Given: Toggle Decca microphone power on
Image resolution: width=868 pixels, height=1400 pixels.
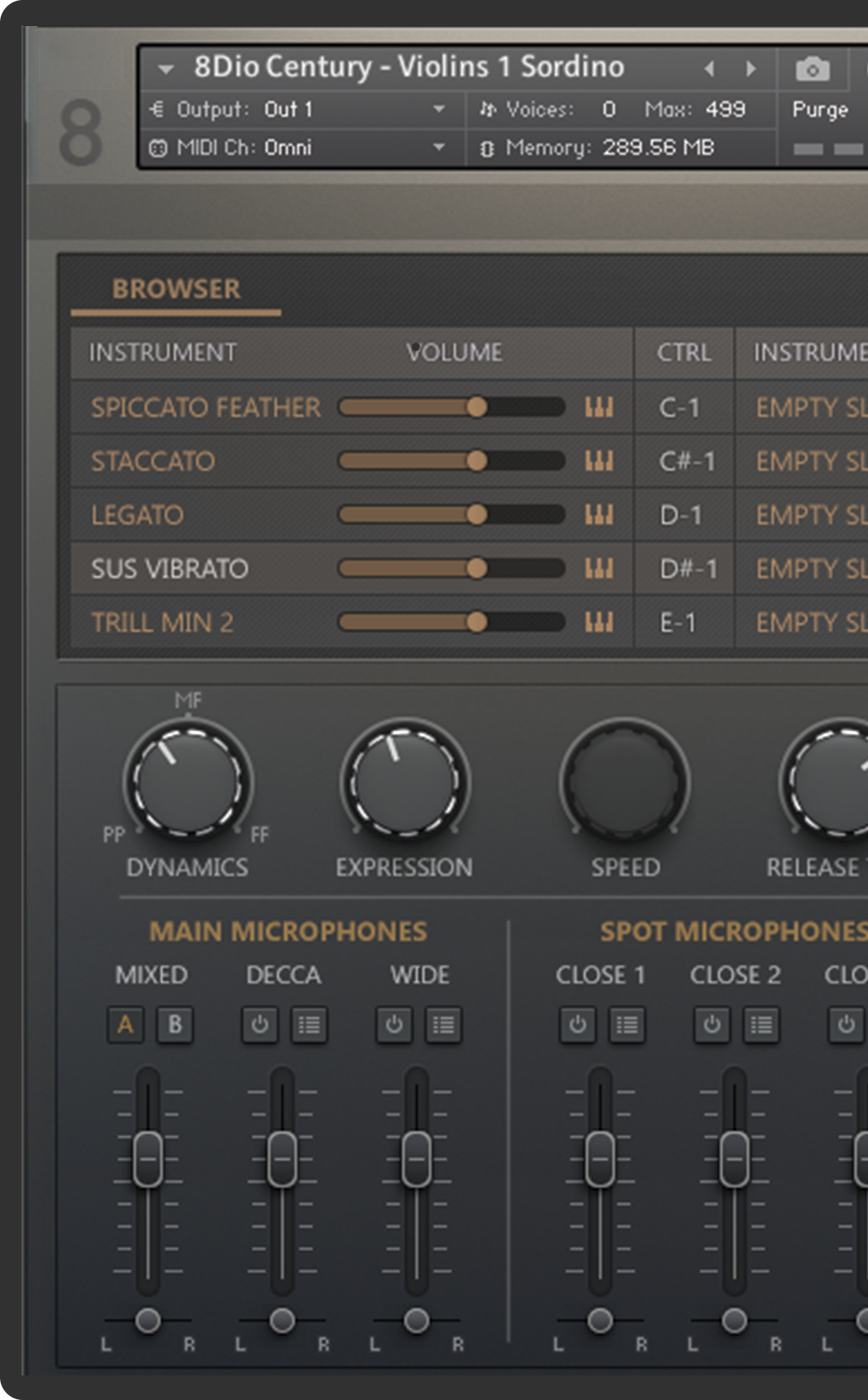Looking at the screenshot, I should pos(260,1024).
